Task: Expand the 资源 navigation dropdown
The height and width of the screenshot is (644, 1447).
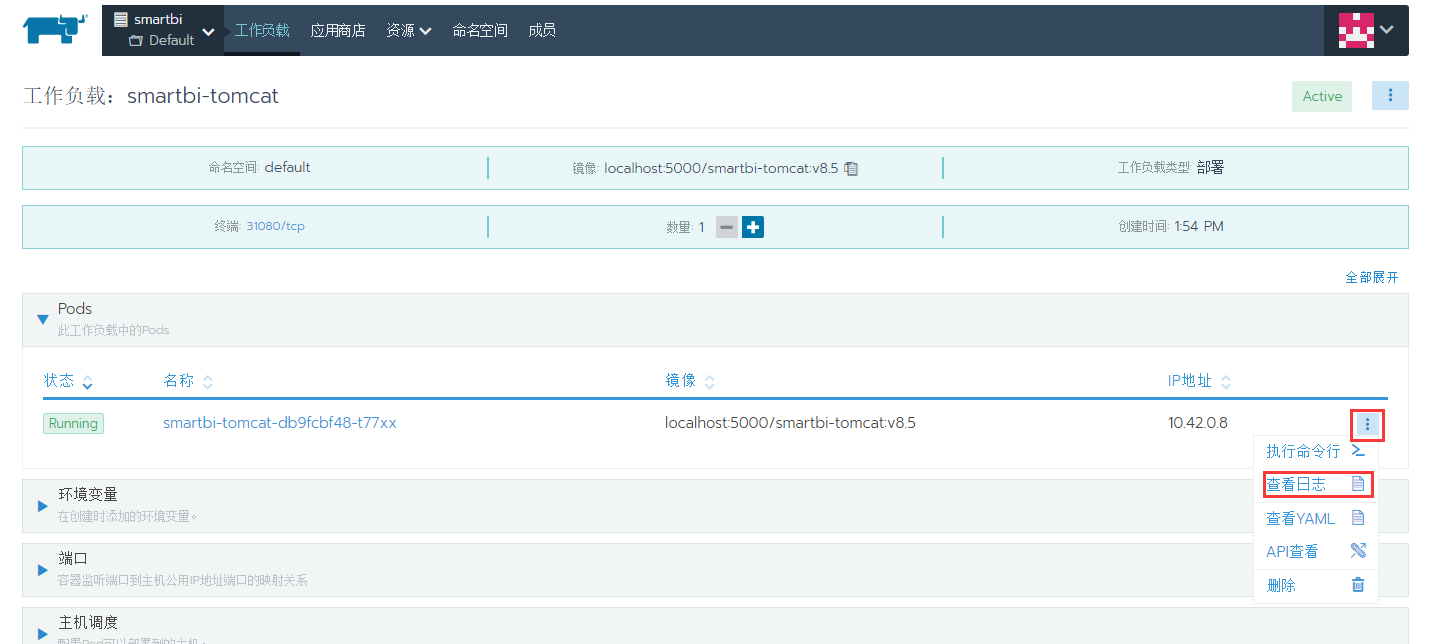Action: click(409, 30)
